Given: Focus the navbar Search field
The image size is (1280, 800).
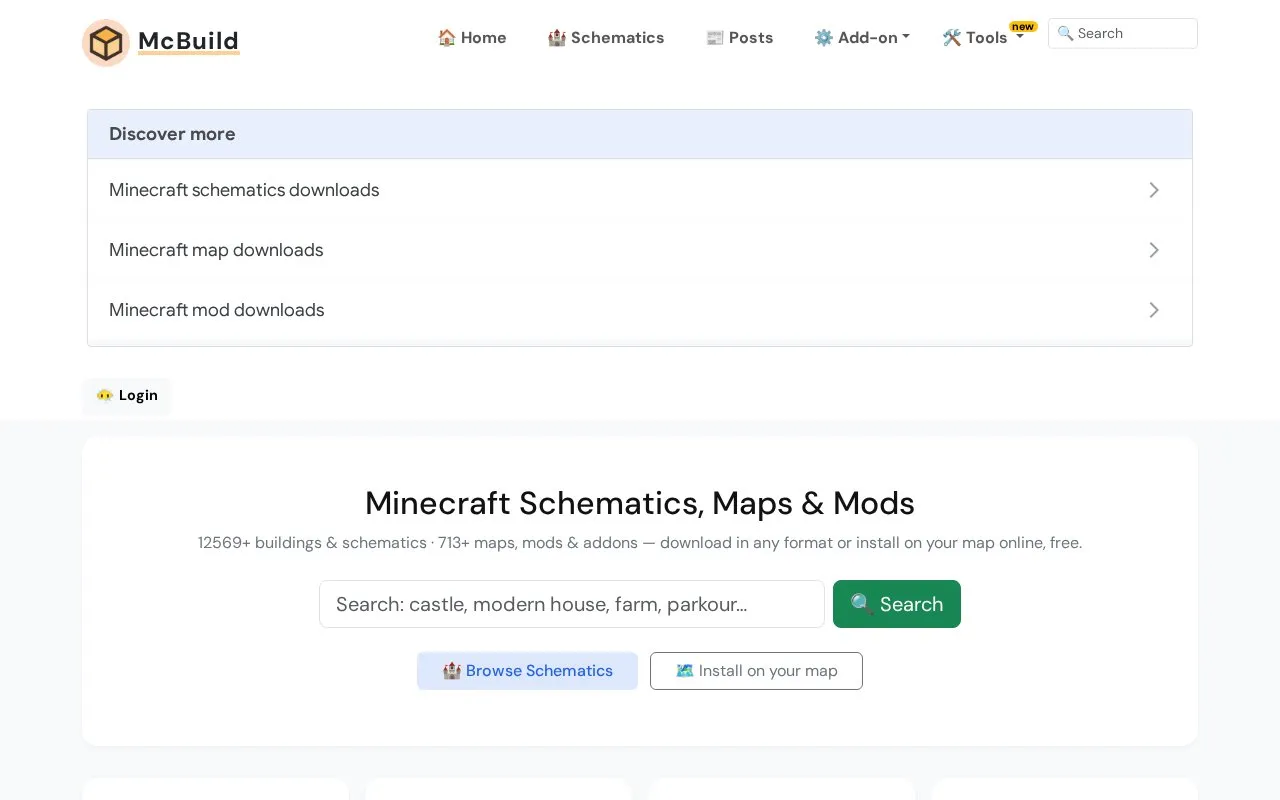Looking at the screenshot, I should tap(1123, 33).
